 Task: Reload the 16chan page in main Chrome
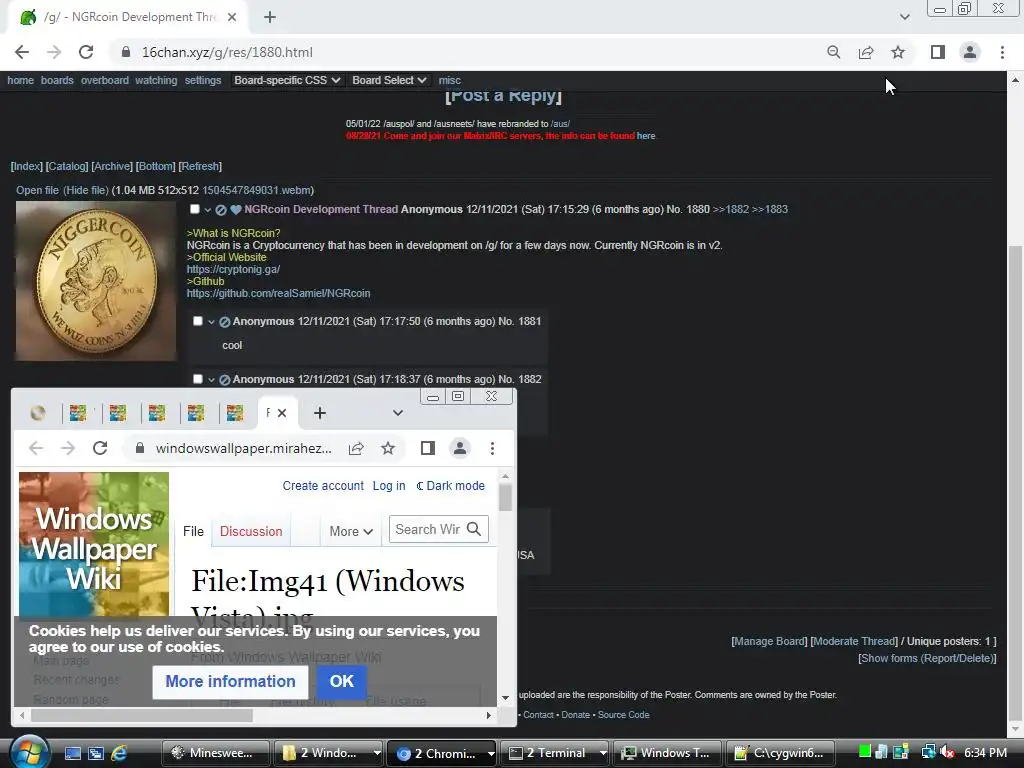click(86, 52)
